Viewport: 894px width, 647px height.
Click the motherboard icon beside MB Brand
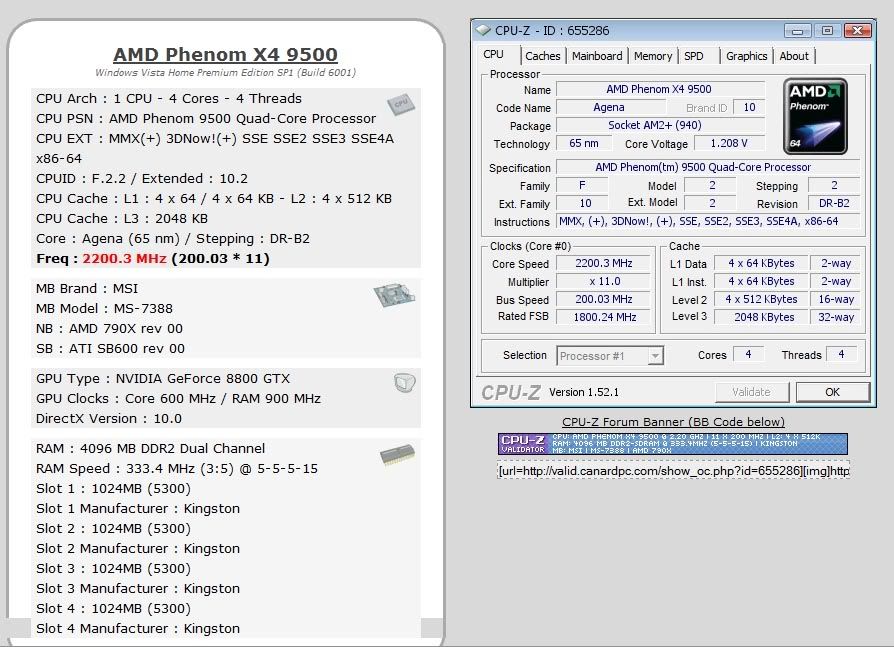[x=394, y=295]
